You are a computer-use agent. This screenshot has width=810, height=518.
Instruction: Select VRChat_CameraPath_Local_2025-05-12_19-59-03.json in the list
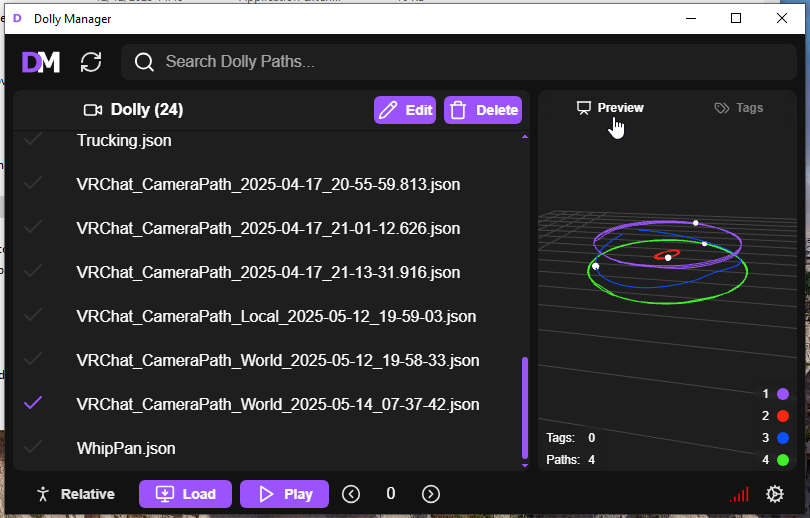click(276, 316)
